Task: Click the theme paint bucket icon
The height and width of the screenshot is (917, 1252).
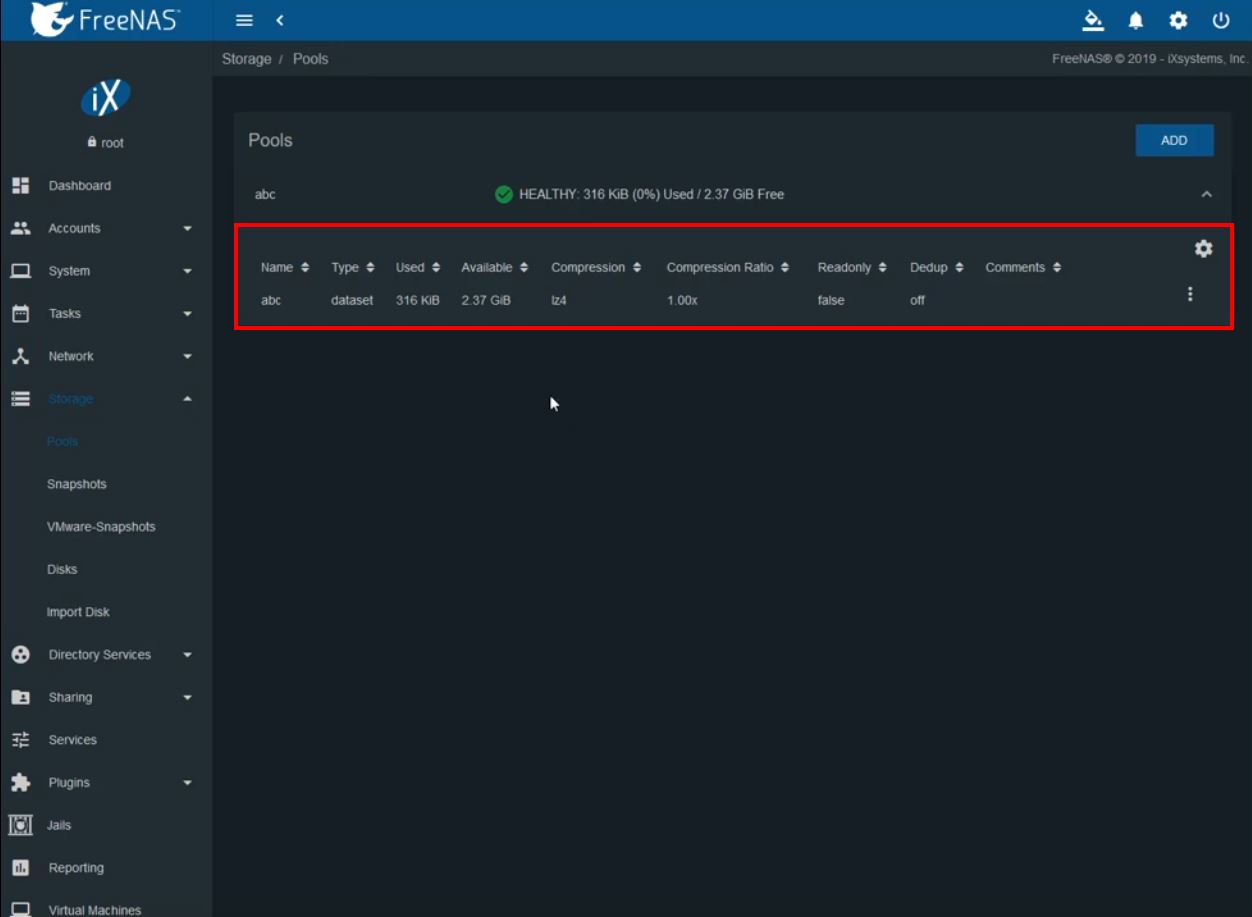Action: pos(1093,20)
